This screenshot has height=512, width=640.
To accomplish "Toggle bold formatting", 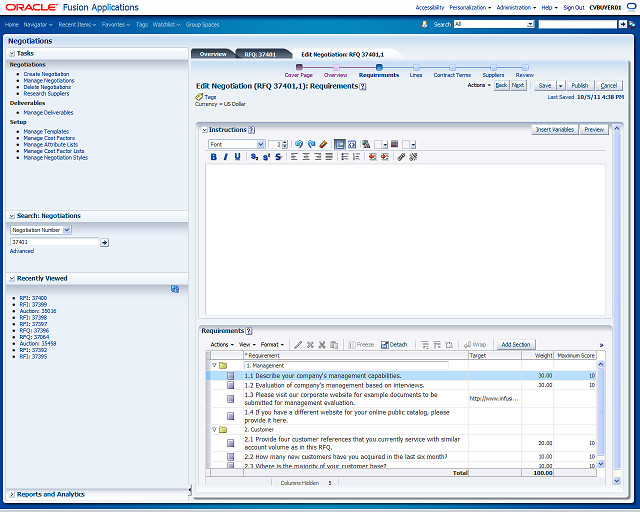I will click(213, 157).
